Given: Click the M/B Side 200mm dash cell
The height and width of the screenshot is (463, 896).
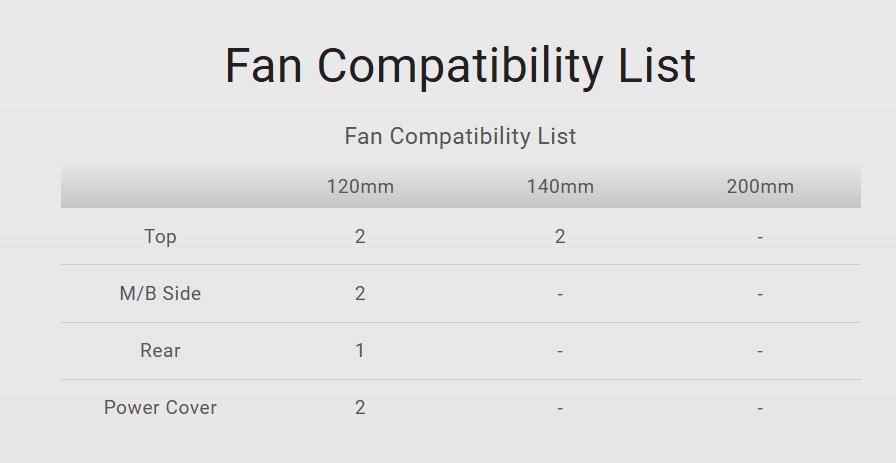Looking at the screenshot, I should pos(760,295).
